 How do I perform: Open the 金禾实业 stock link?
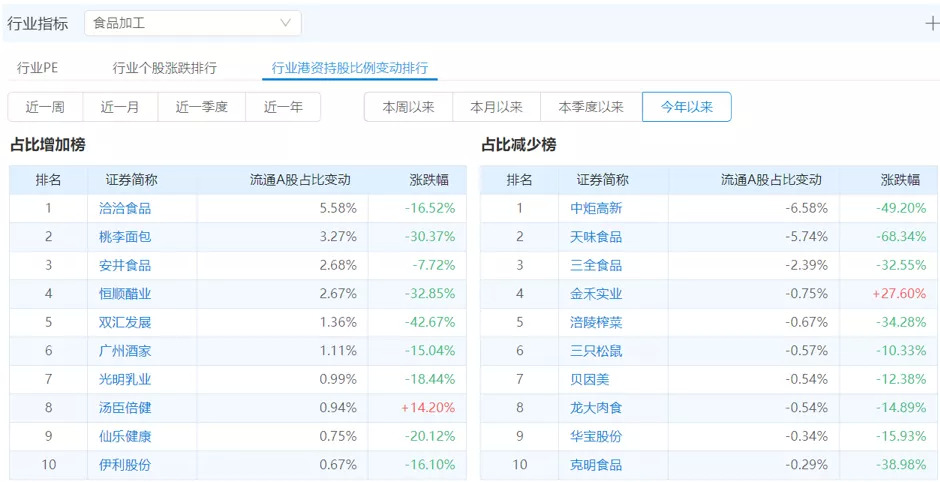pos(596,294)
